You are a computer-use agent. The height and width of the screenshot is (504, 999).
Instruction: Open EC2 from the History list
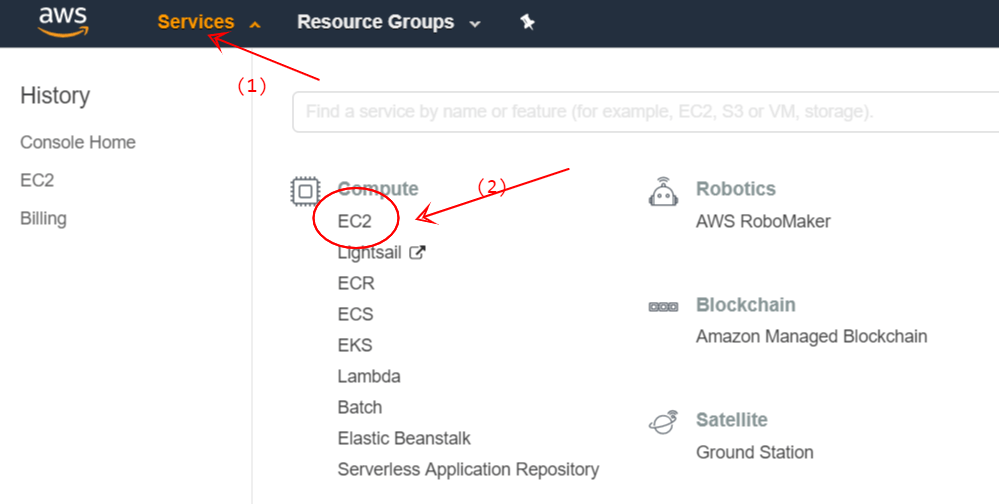pos(37,180)
